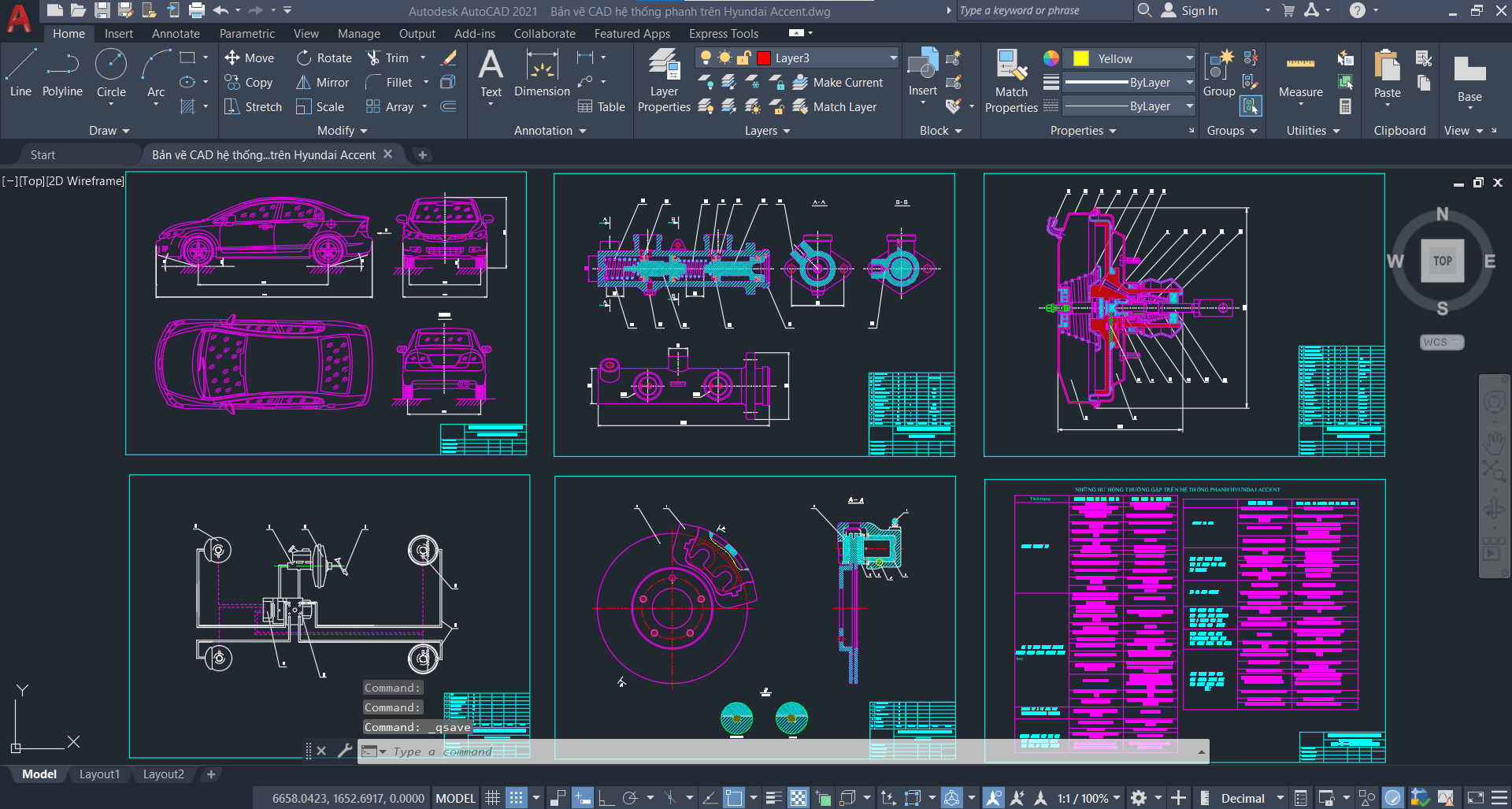Image resolution: width=1512 pixels, height=809 pixels.
Task: Switch to the Layout1 tab
Action: 99,774
